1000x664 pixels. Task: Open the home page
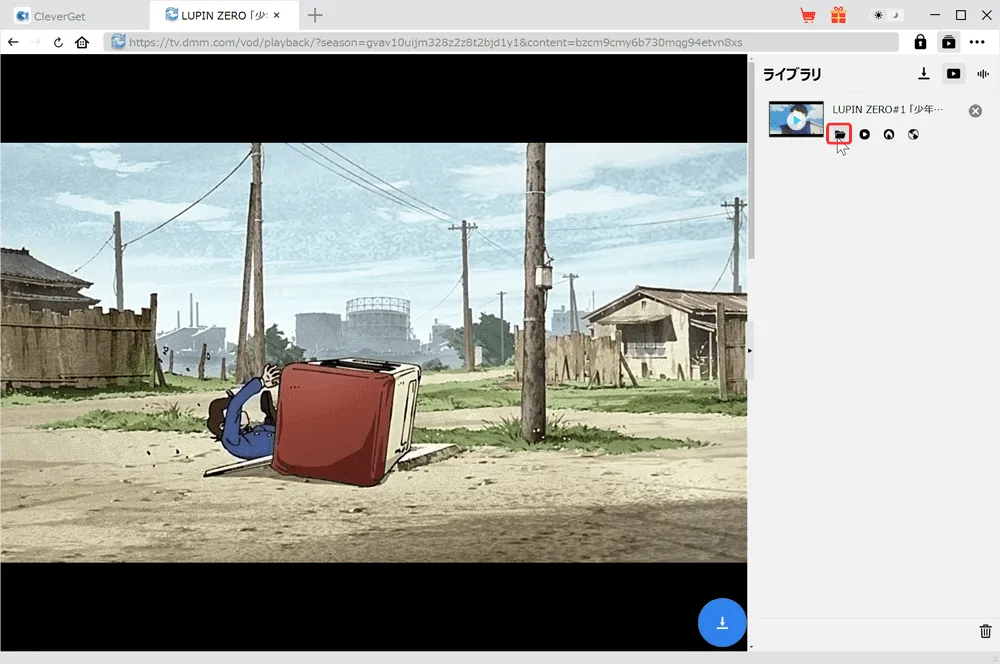pyautogui.click(x=82, y=42)
